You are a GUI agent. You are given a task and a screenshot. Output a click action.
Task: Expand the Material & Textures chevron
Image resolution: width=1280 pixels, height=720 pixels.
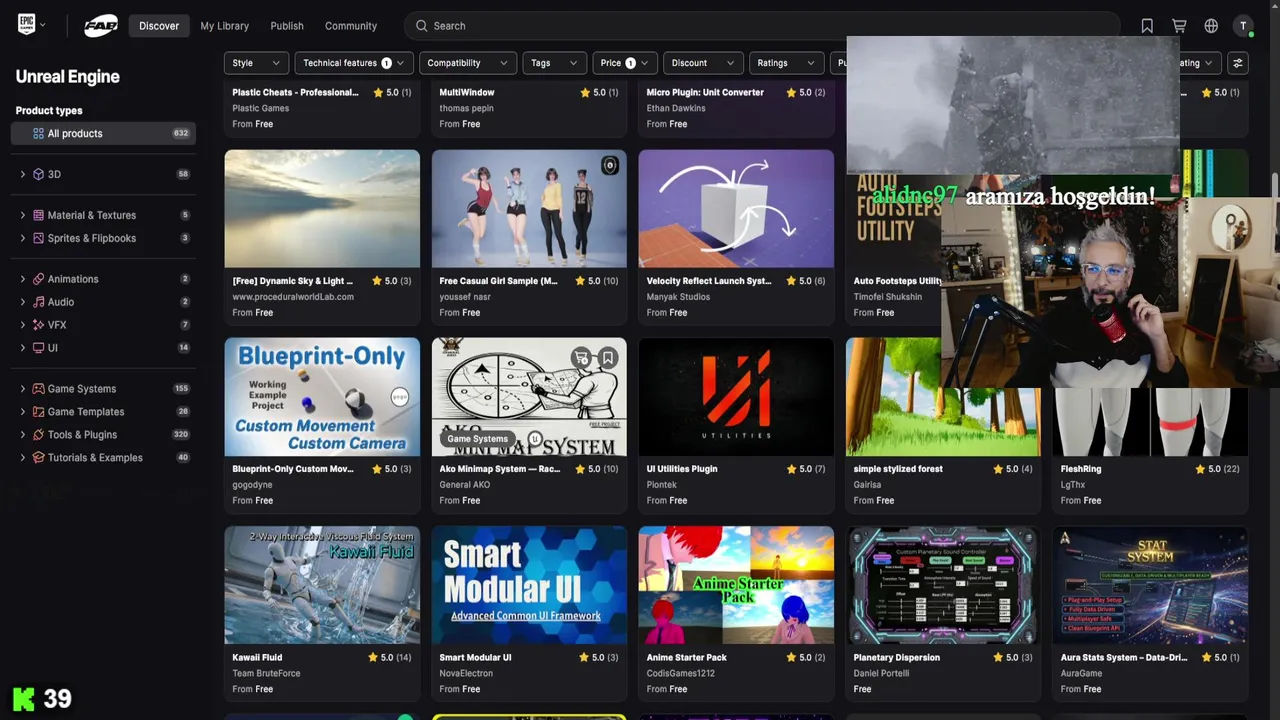23,215
